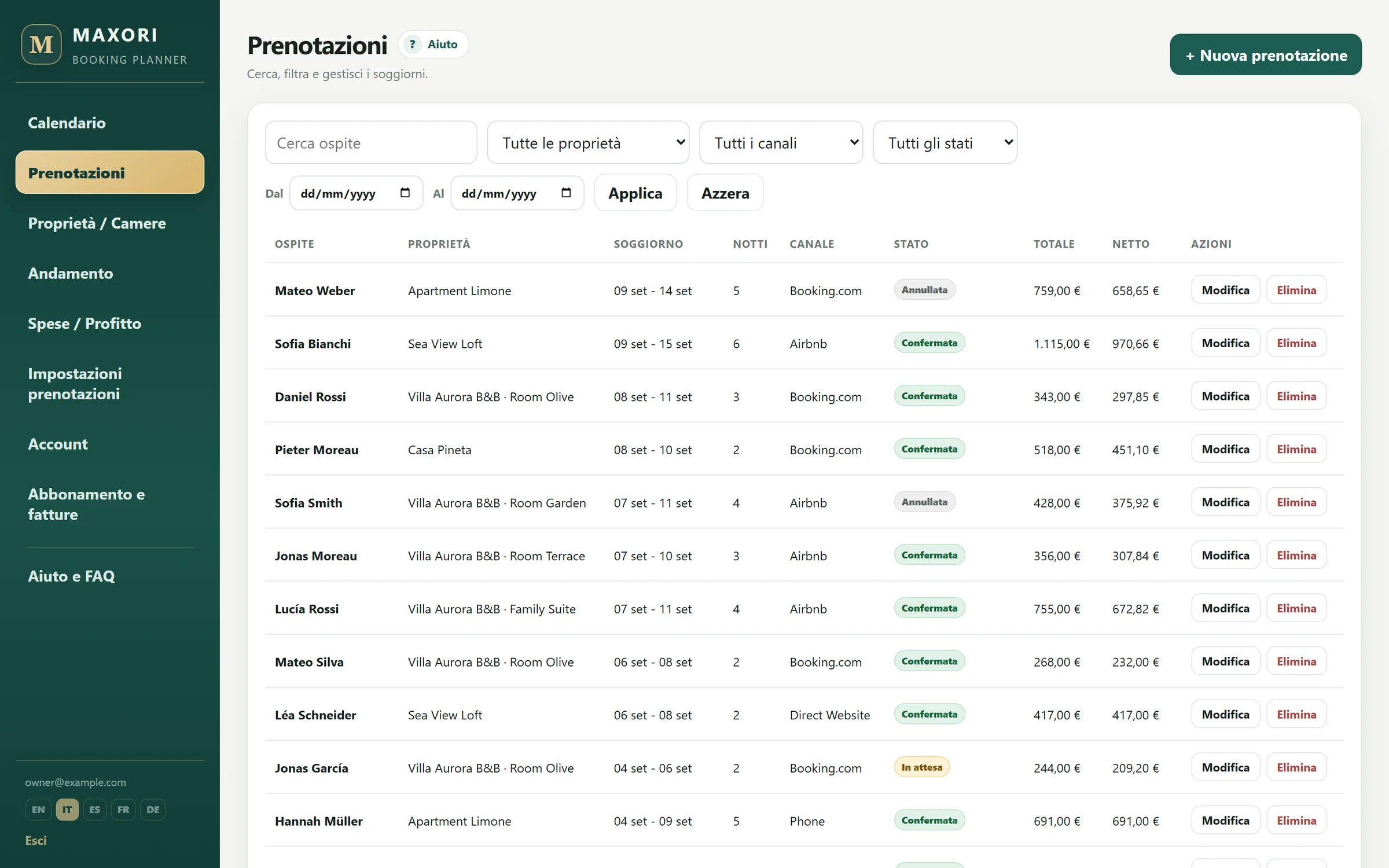Image resolution: width=1389 pixels, height=868 pixels.
Task: Click Modifica for Lucía Rossi
Action: (x=1225, y=608)
